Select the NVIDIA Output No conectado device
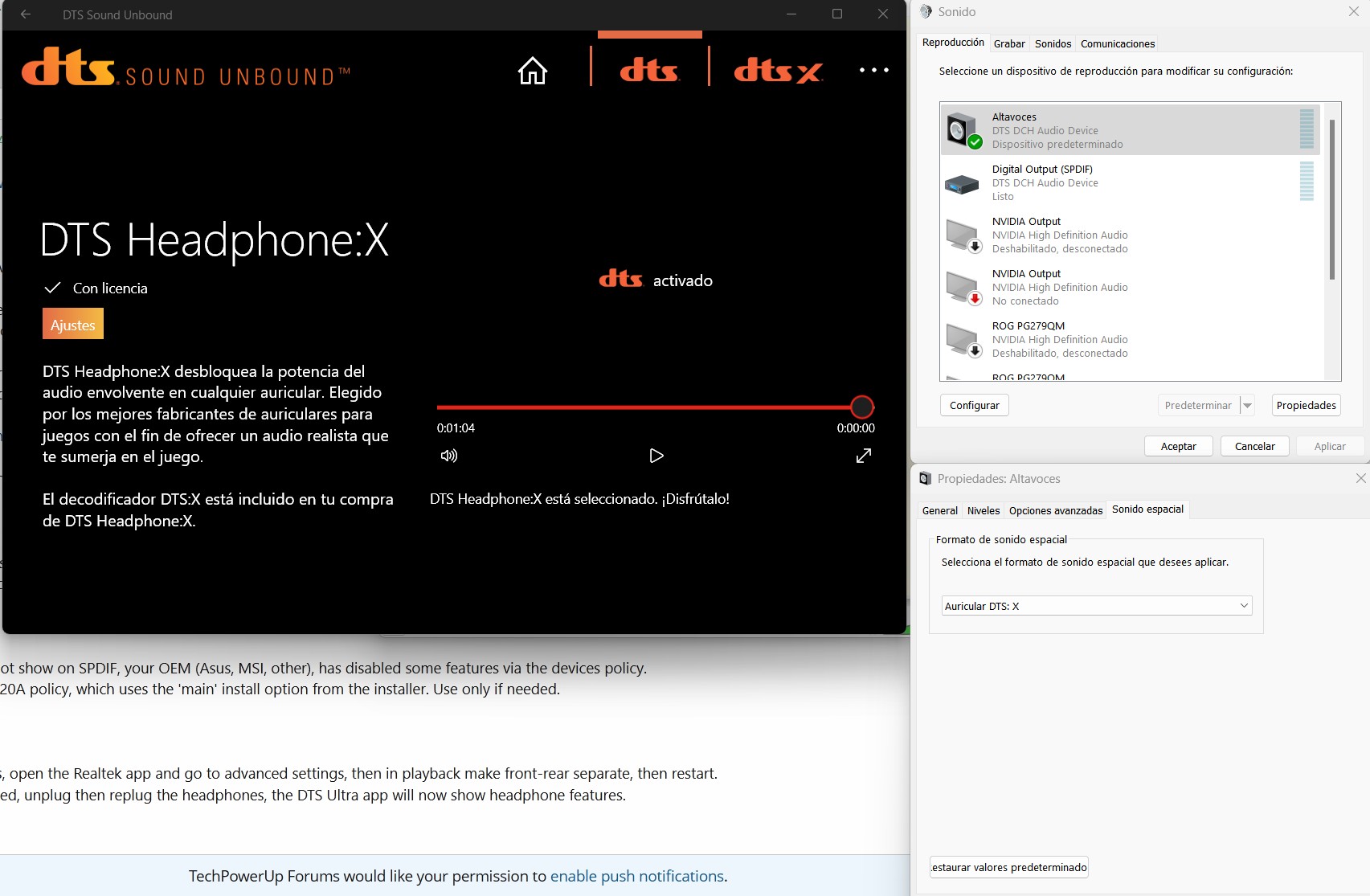Screen dimensions: 1370x896 pos(1131,287)
